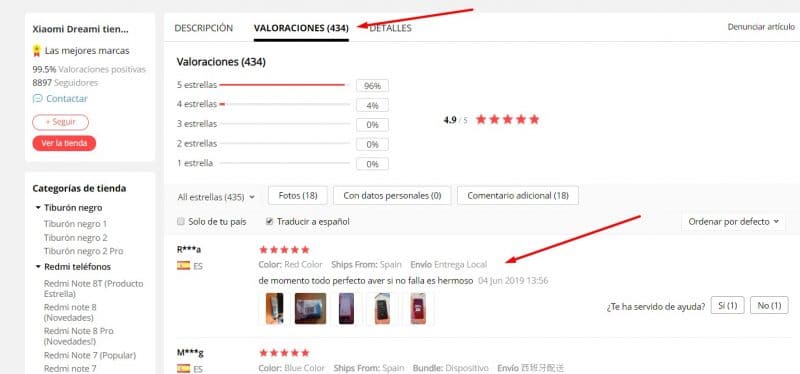Open R***a's fifth review photo

coord(418,309)
